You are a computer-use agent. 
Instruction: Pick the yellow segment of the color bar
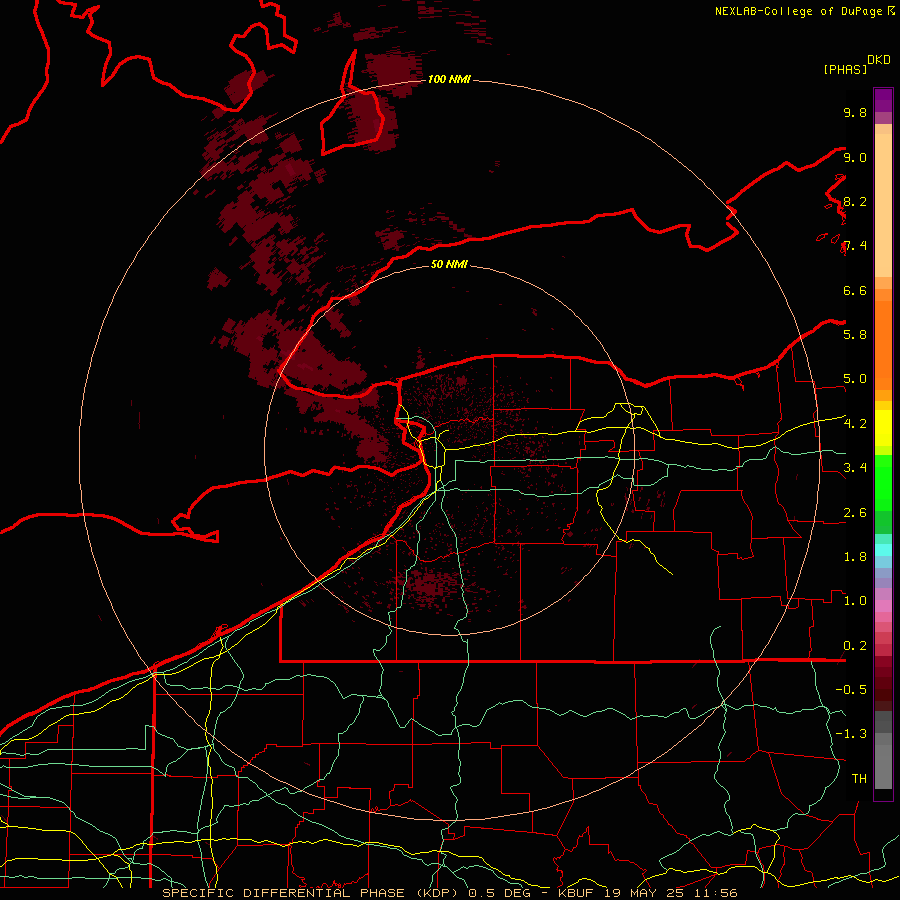click(x=883, y=428)
